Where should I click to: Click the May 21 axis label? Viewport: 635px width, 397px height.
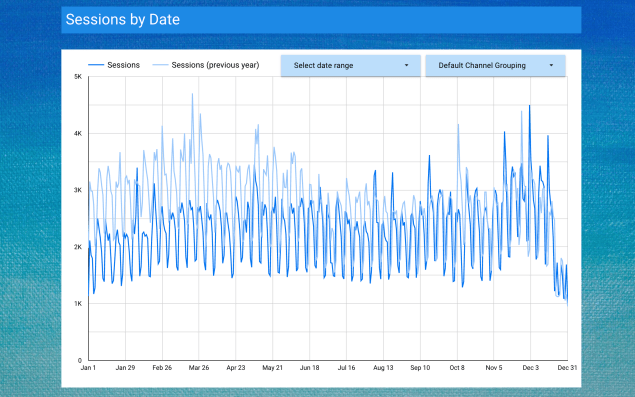[x=273, y=368]
